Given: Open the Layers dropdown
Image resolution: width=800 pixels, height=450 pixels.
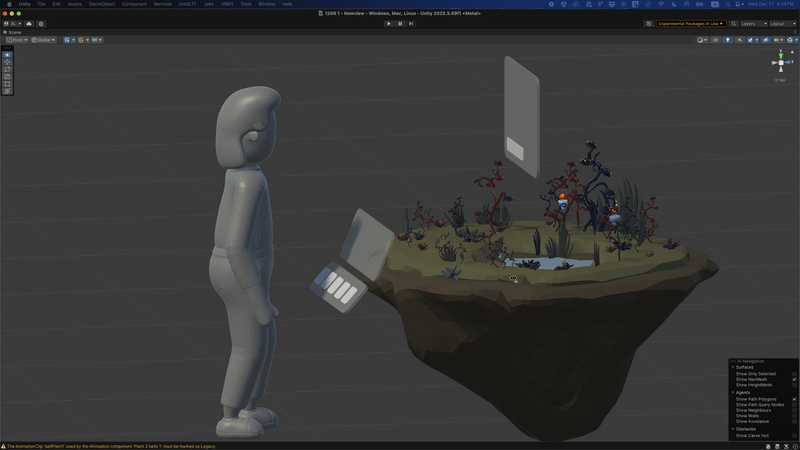Looking at the screenshot, I should coord(754,23).
